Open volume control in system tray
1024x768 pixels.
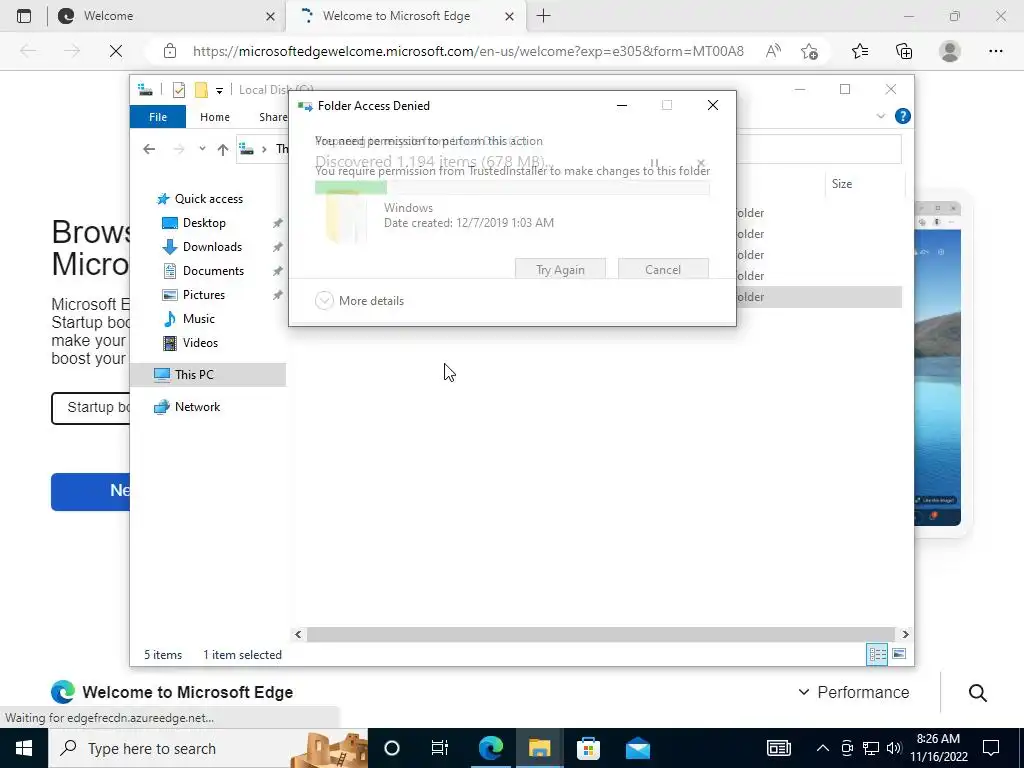(x=894, y=748)
